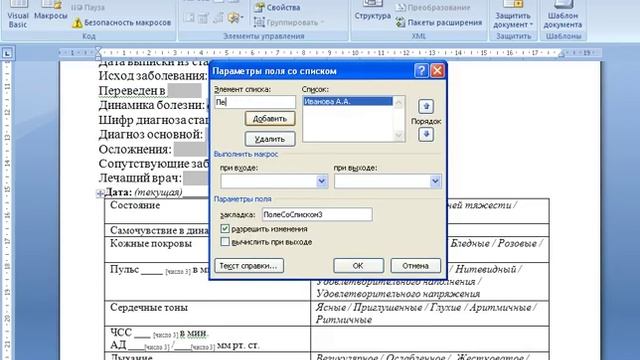Click the dialog help question-mark button

[x=421, y=71]
